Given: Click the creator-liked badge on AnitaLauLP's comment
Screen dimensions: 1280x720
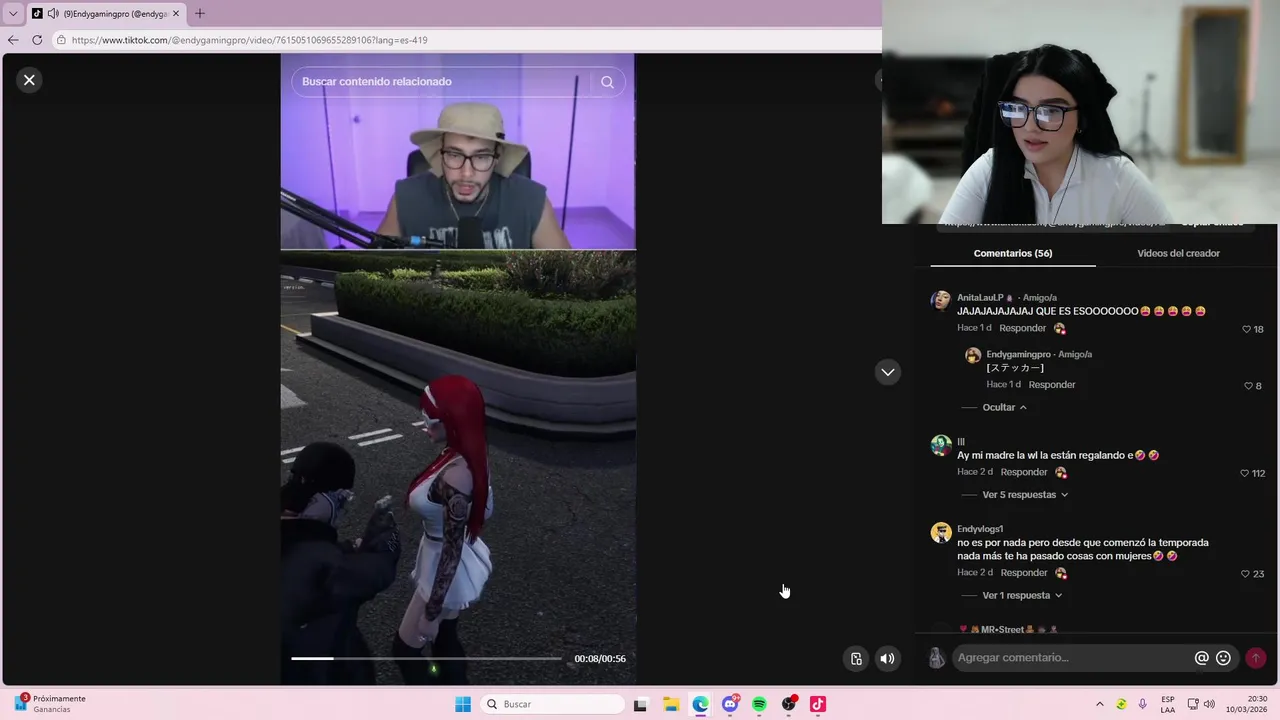Looking at the screenshot, I should [x=1060, y=329].
